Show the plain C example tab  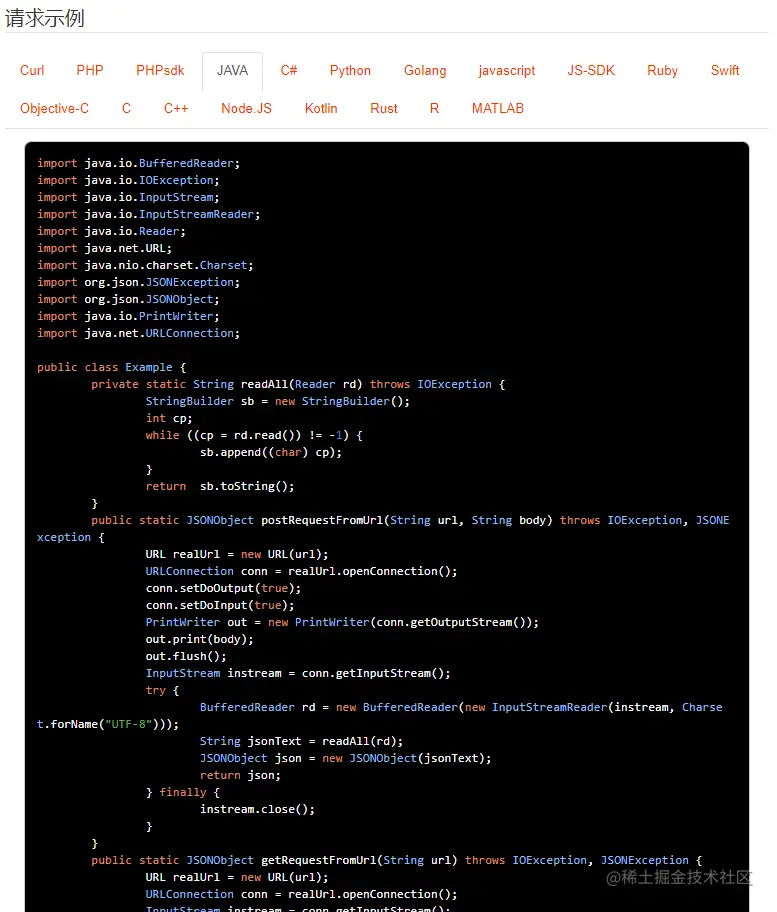point(126,108)
